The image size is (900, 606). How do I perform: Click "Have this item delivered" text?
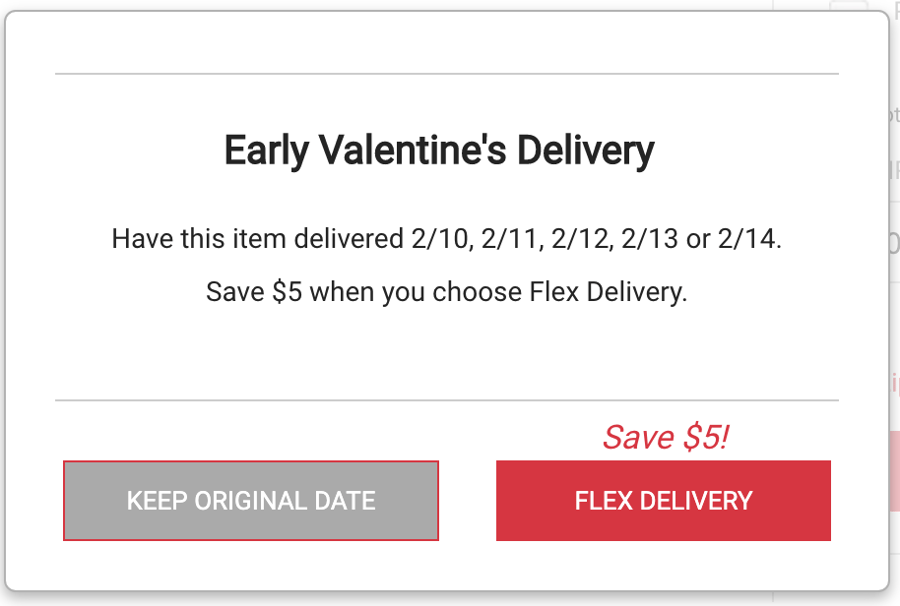[x=257, y=240]
